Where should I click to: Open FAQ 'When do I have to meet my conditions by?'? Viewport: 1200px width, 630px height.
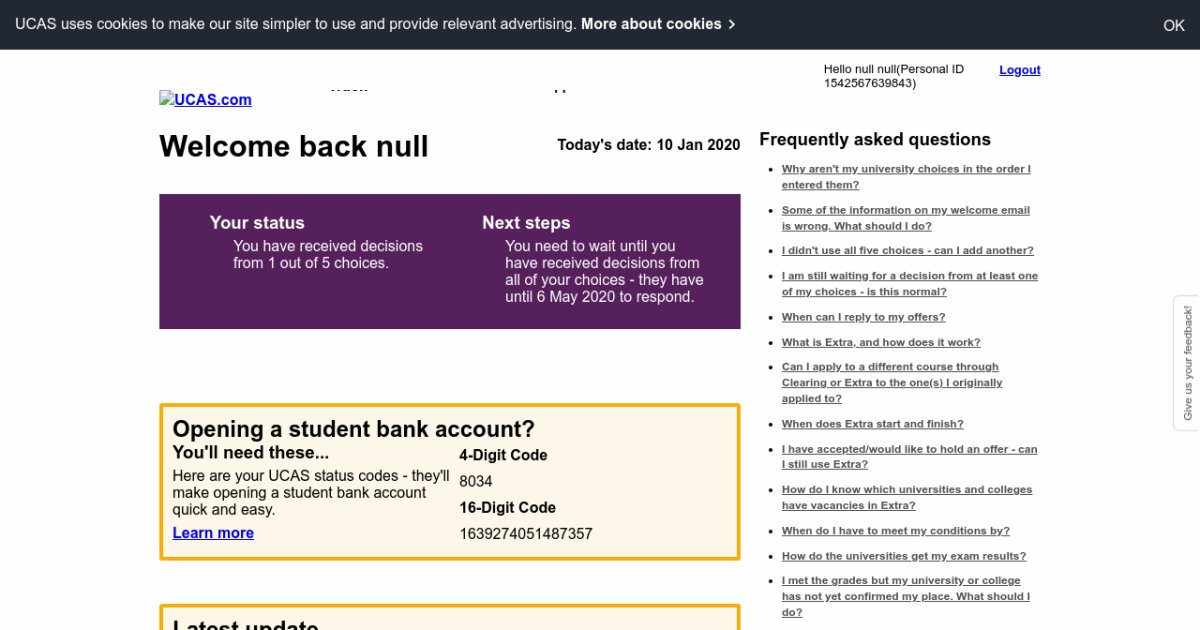895,531
